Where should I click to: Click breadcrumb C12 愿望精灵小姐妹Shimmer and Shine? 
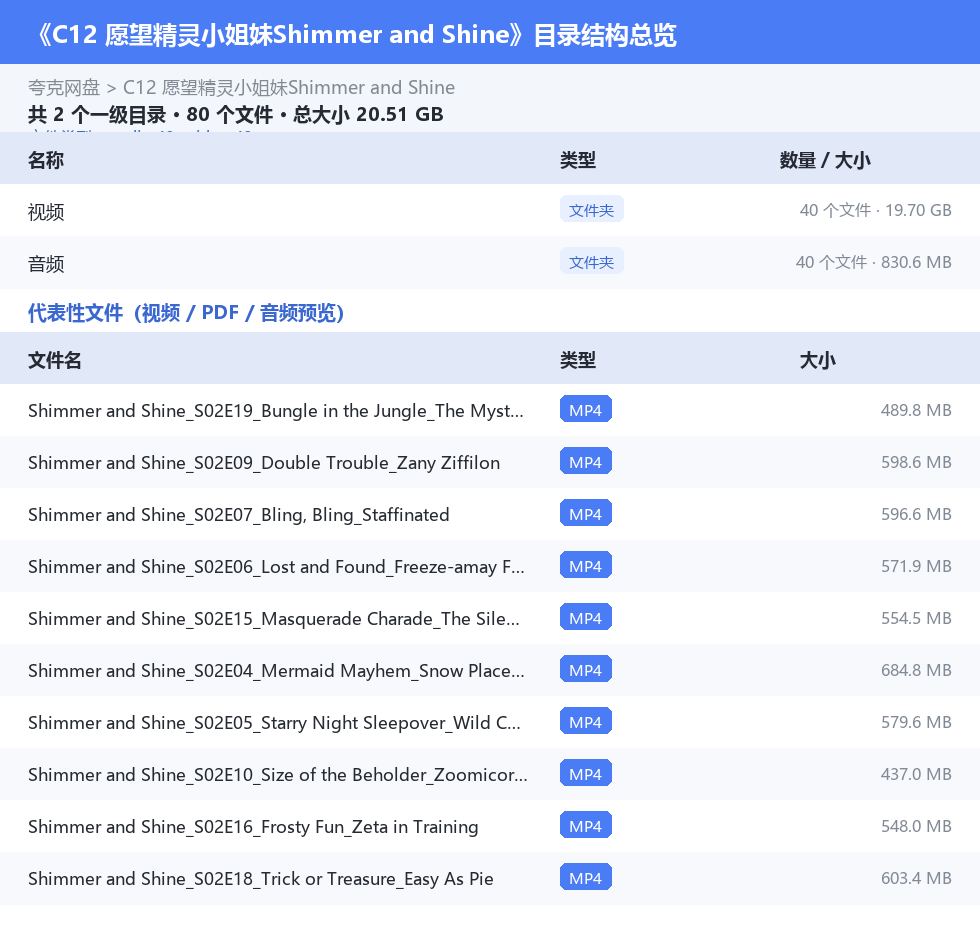(x=289, y=87)
